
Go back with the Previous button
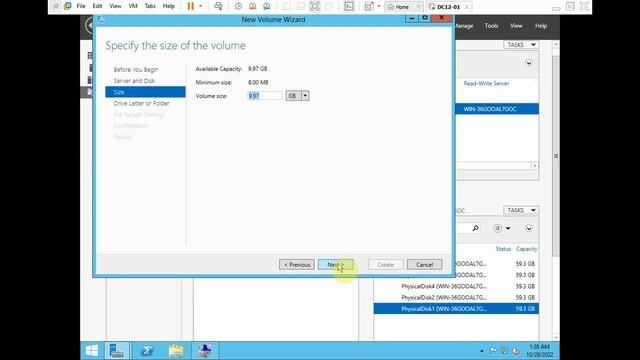[x=297, y=264]
